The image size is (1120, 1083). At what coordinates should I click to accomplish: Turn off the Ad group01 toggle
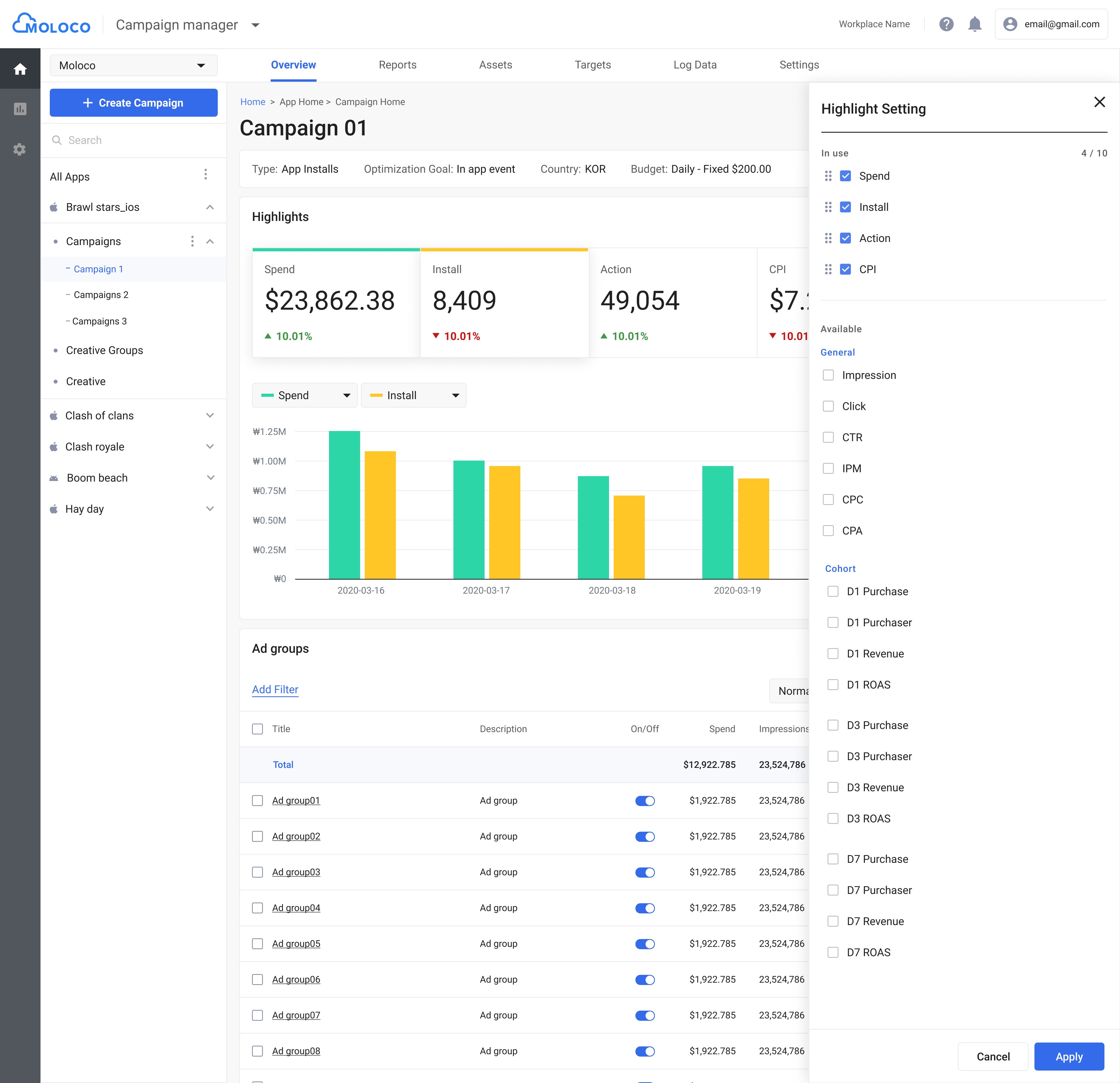645,801
